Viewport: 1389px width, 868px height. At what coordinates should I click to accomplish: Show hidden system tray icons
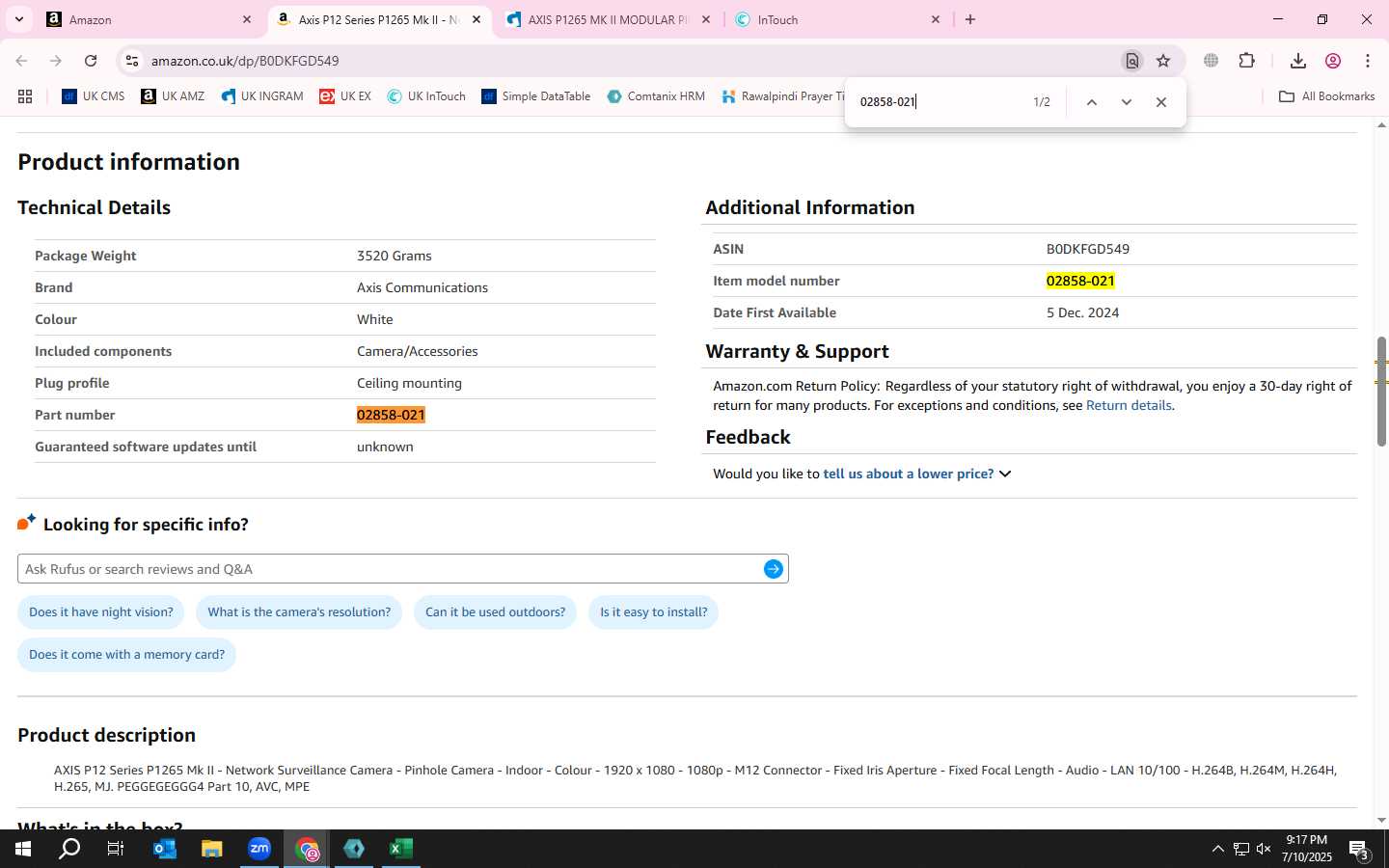(x=1217, y=849)
